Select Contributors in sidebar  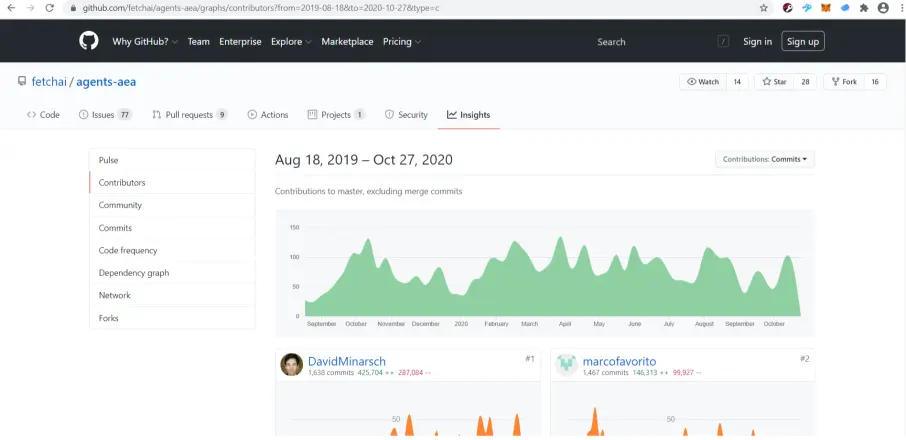pos(172,182)
